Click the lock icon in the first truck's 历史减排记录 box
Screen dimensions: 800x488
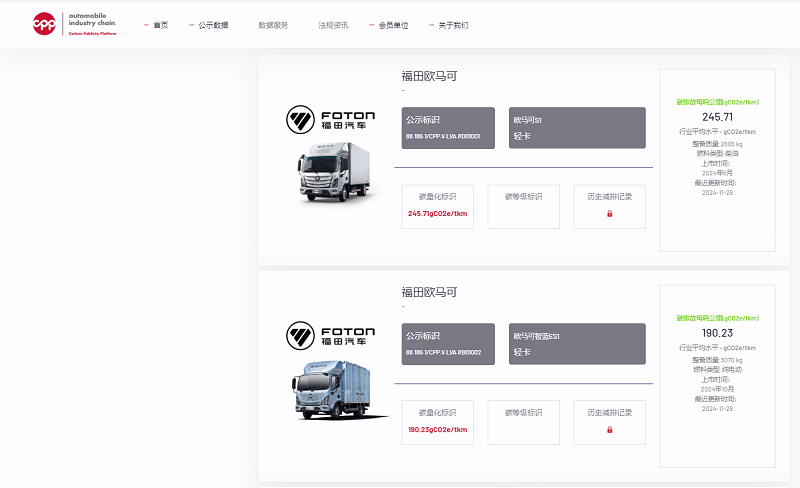609,214
